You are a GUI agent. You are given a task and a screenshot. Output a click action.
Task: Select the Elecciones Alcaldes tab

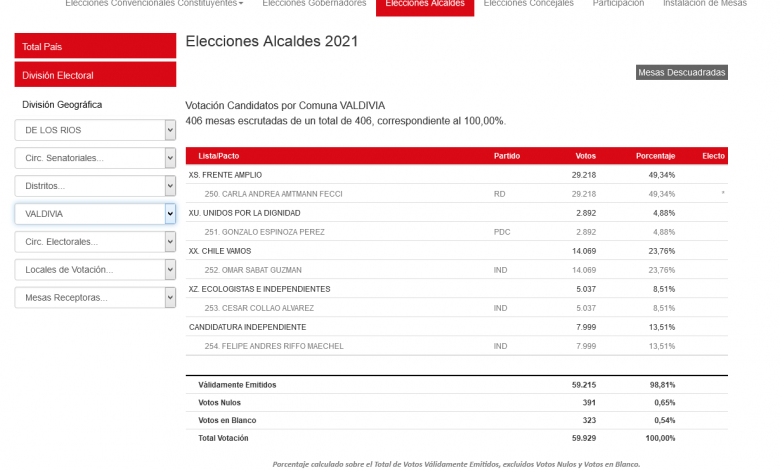click(x=425, y=4)
